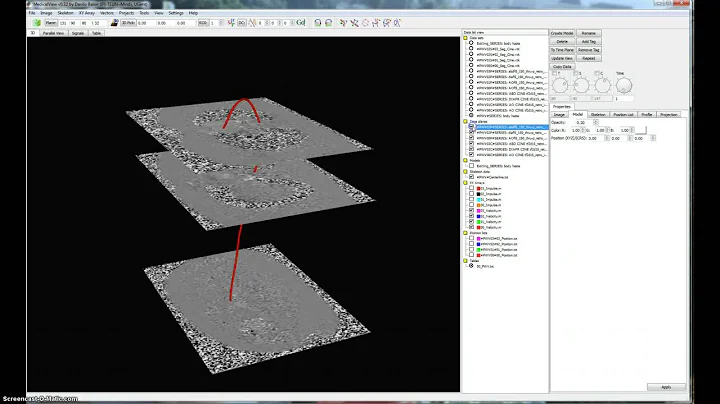720x404 pixels.
Task: Click the circle icon of the last Data sets entry
Action: tap(471, 116)
